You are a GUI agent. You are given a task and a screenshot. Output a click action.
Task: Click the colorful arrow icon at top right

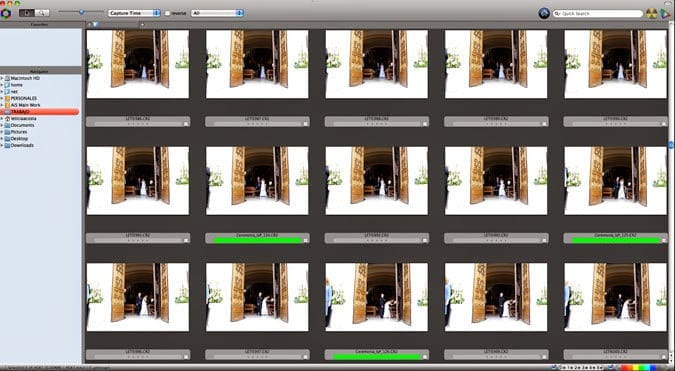[666, 13]
